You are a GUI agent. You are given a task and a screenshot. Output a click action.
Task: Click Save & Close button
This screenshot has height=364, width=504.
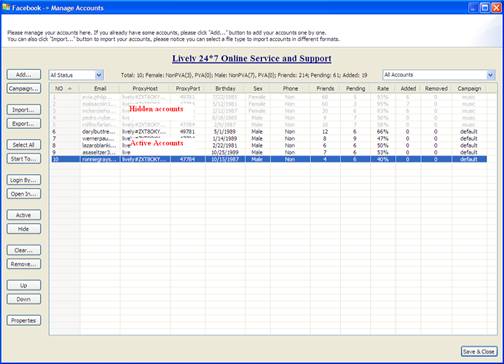(479, 351)
